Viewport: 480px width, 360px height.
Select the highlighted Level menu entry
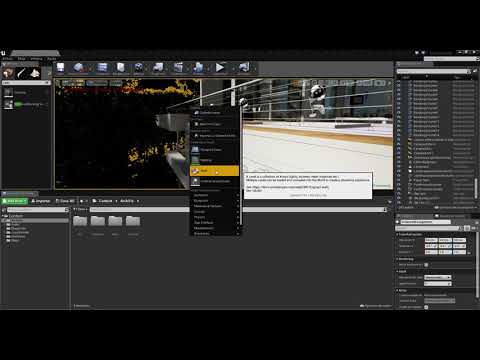click(x=214, y=171)
